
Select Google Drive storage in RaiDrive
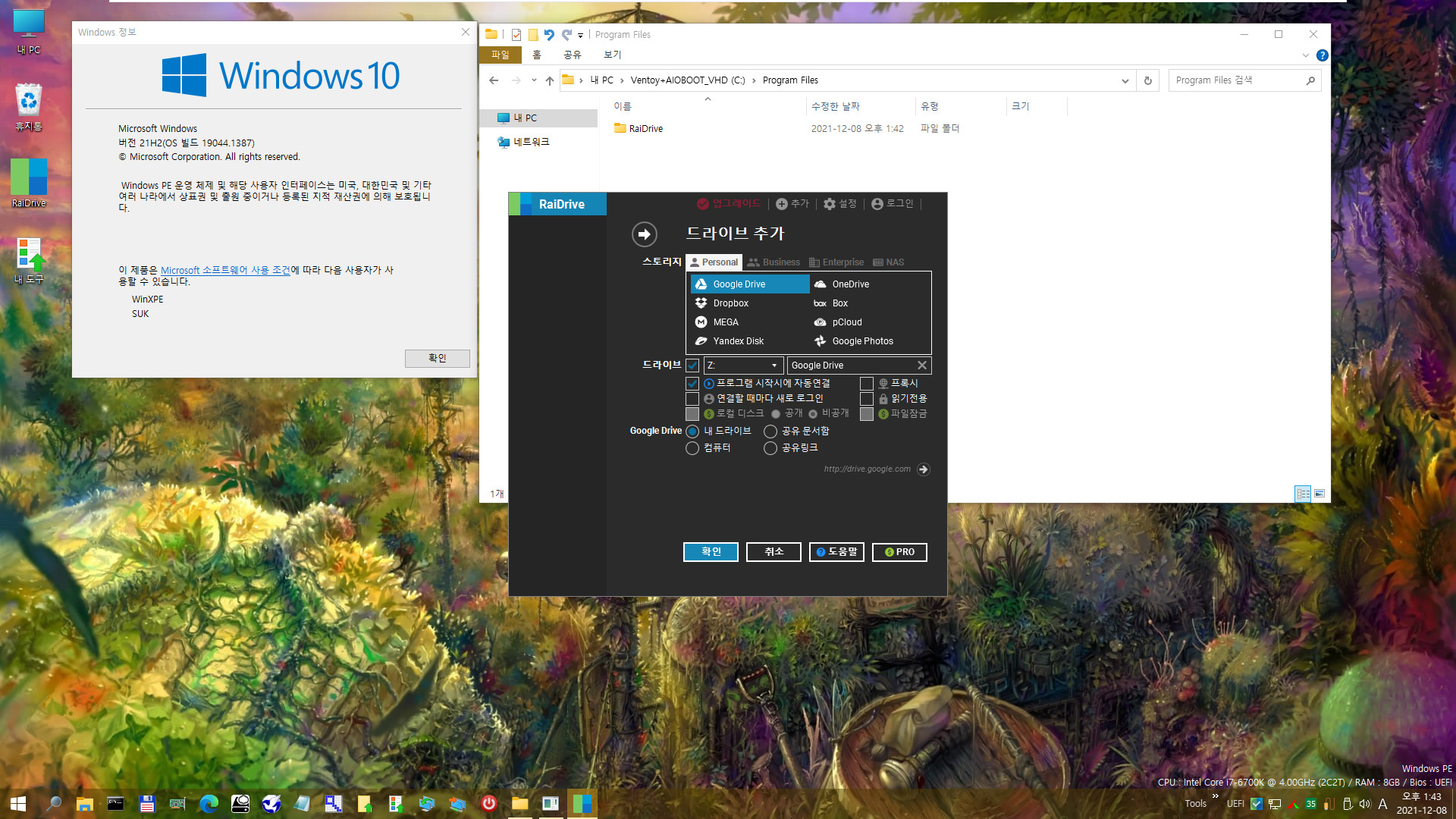(x=749, y=284)
